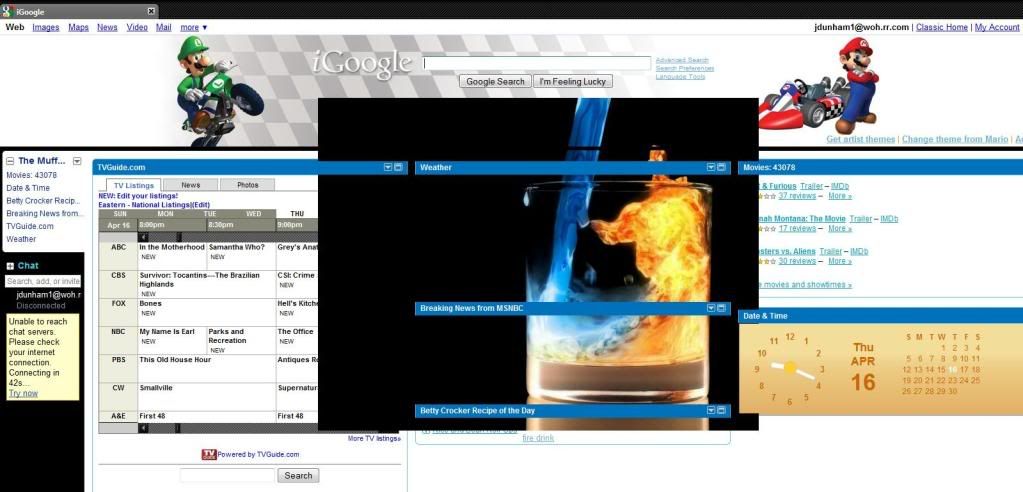Viewport: 1023px width, 492px height.
Task: Switch to TV Listings tab
Action: [134, 185]
